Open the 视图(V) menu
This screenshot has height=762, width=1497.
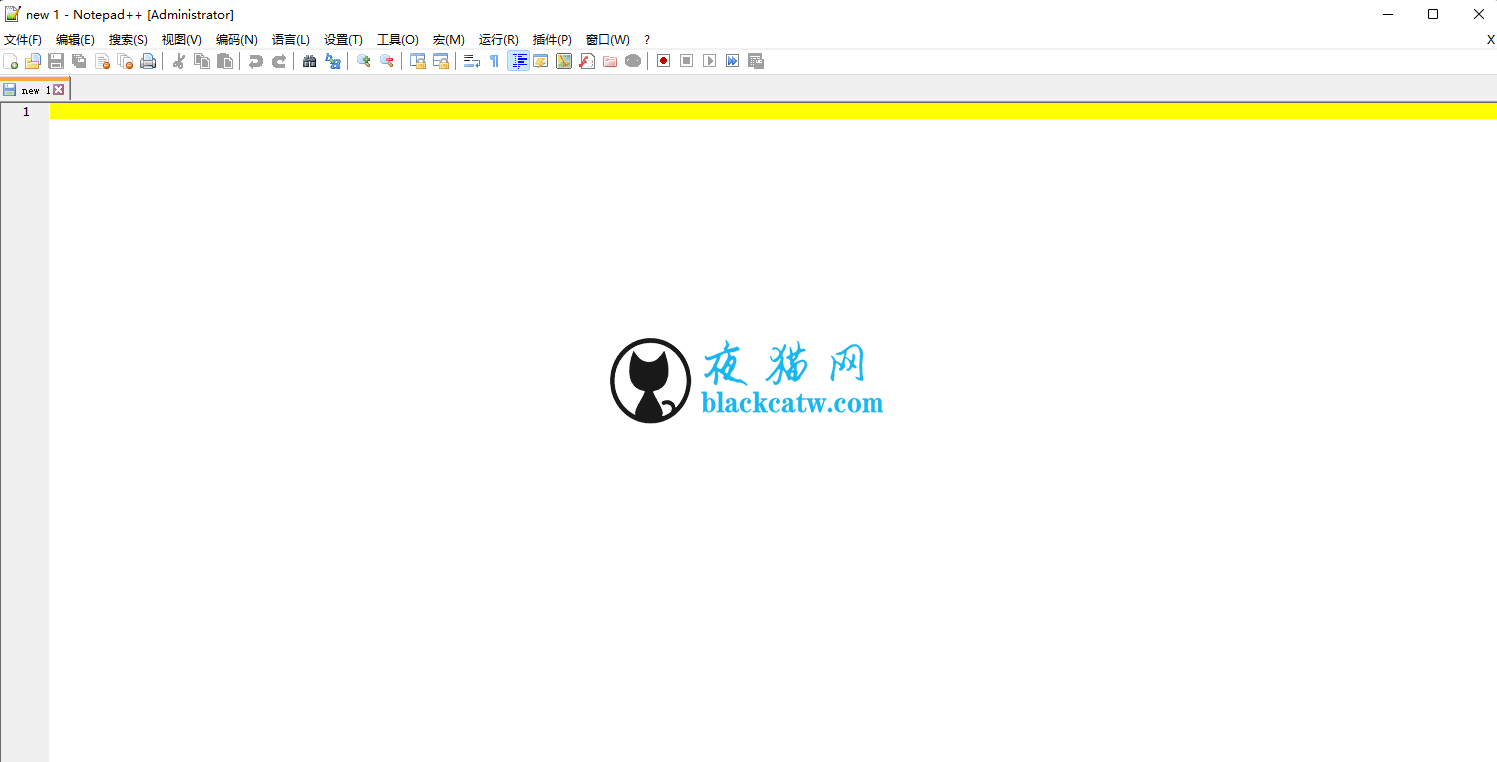point(182,40)
